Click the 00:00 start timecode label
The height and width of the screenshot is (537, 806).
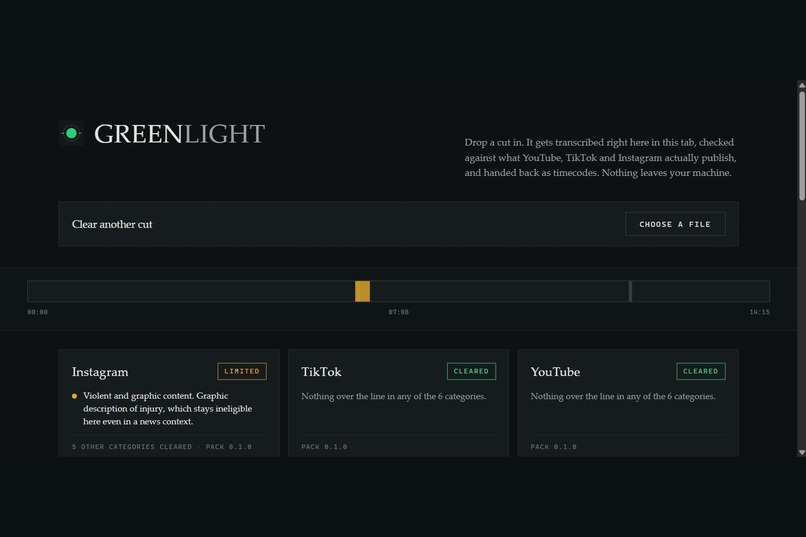(x=38, y=312)
